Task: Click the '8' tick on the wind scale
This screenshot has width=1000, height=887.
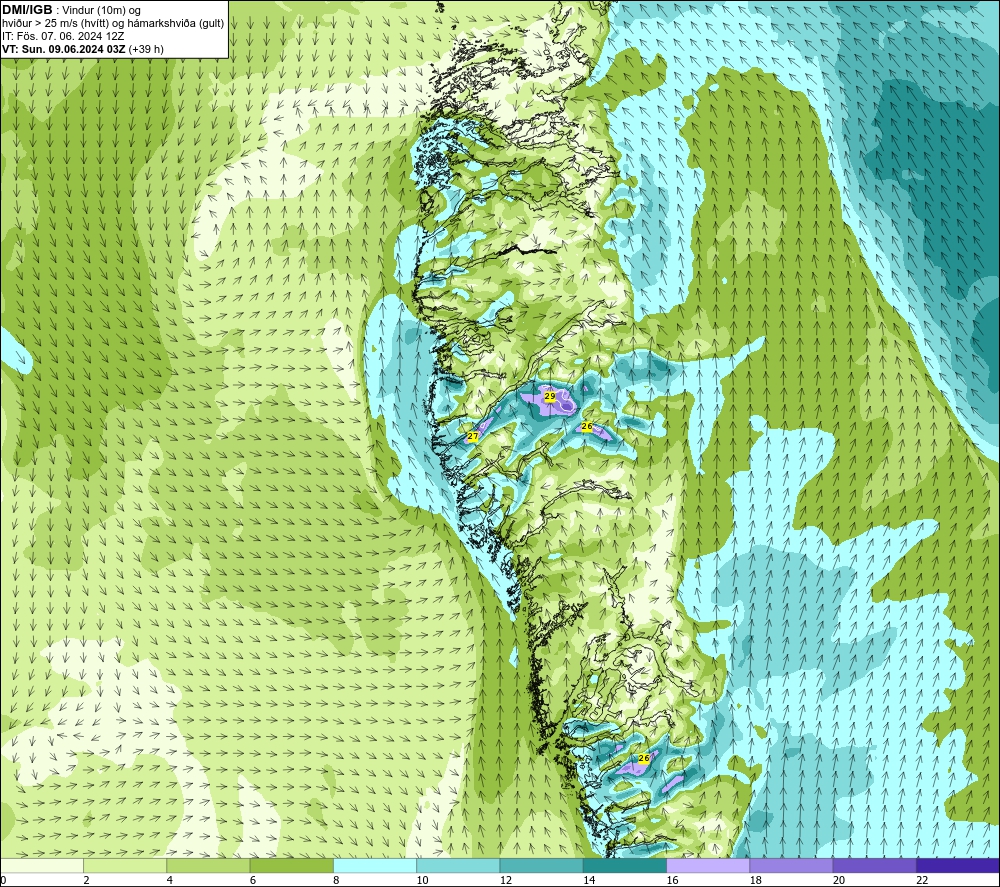Action: pyautogui.click(x=336, y=880)
